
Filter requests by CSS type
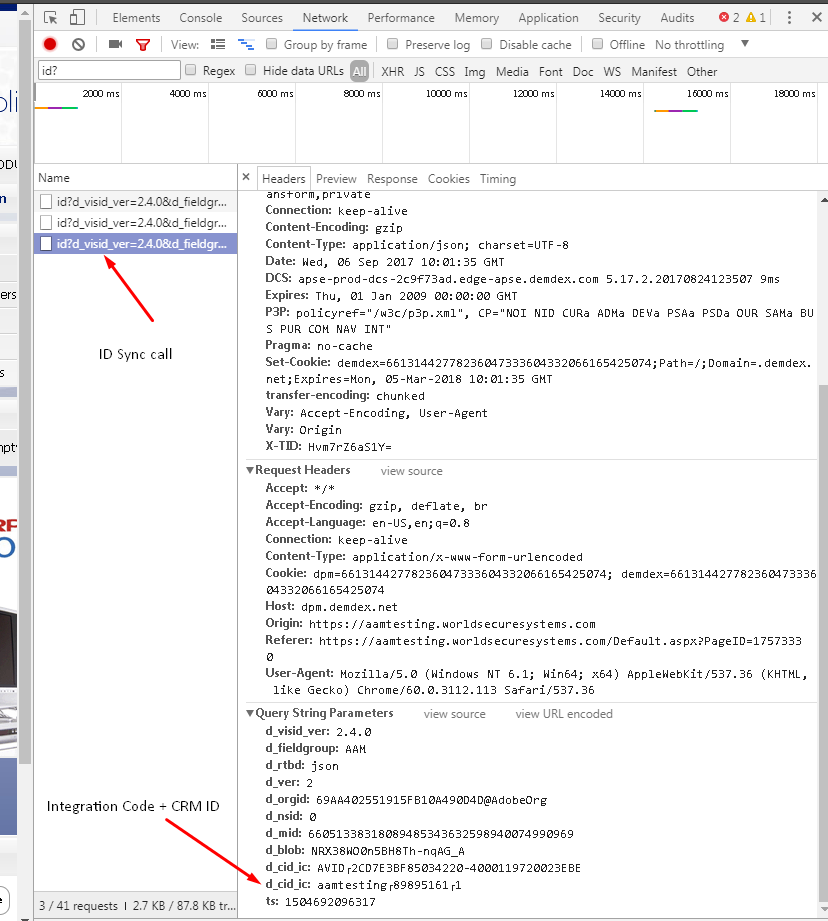[x=445, y=72]
